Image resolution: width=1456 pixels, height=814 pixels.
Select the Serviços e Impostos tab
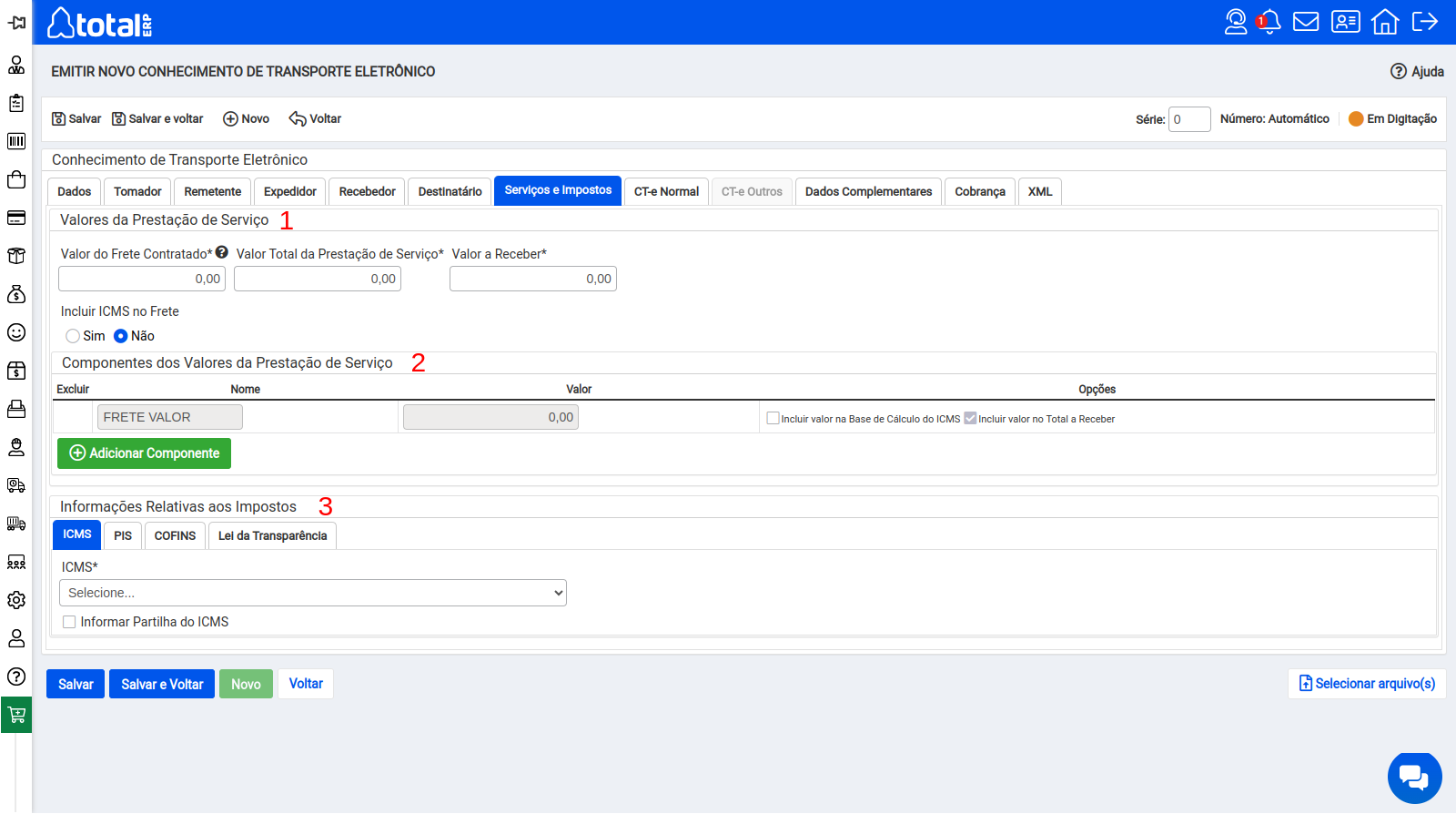pos(558,190)
